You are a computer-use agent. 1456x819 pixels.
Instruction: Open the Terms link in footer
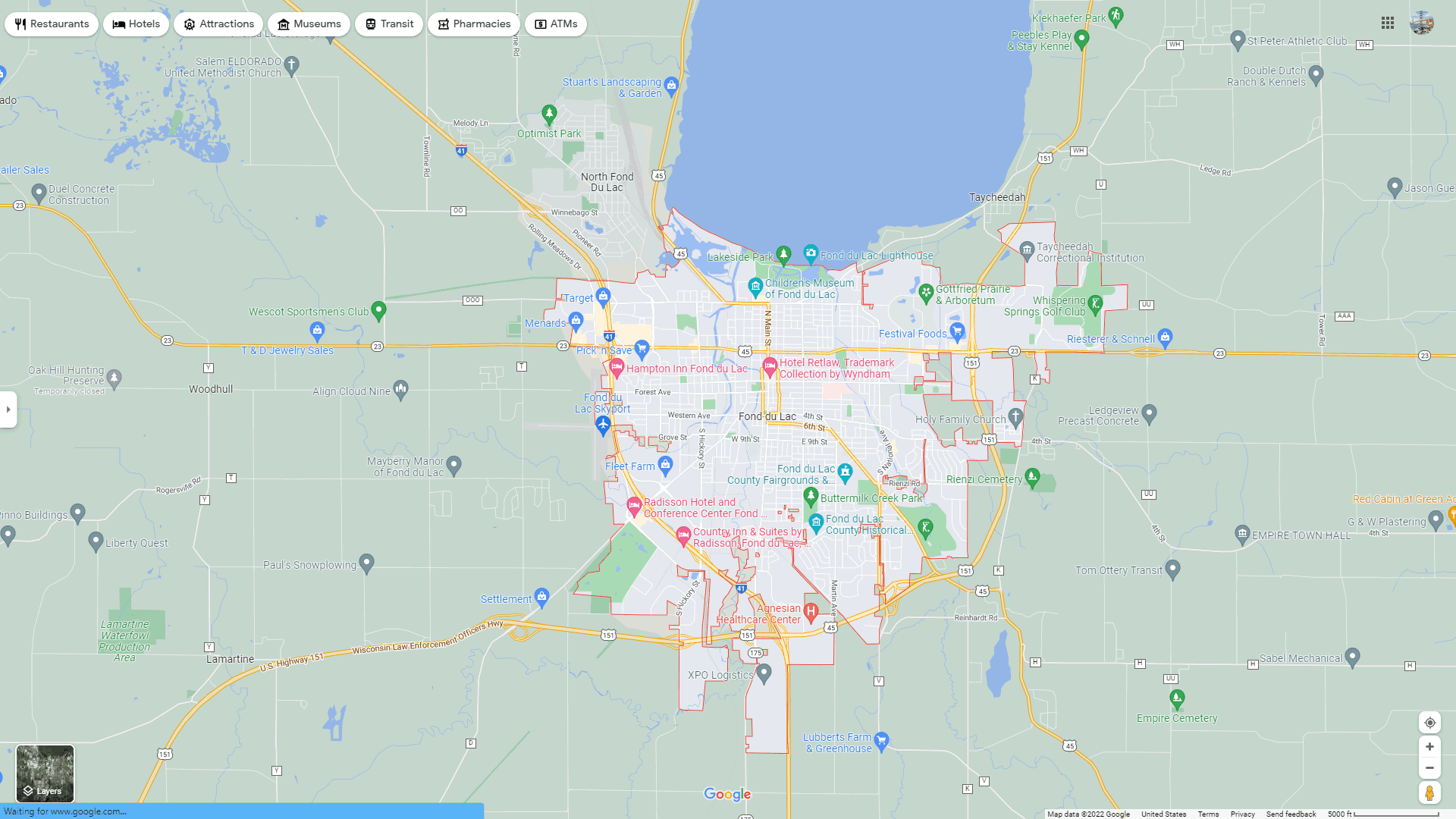[1208, 814]
